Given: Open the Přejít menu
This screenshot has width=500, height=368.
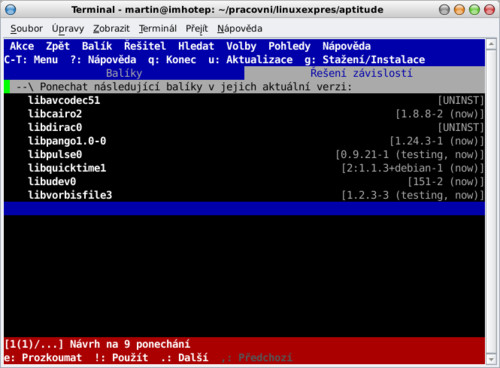Looking at the screenshot, I should click(196, 29).
